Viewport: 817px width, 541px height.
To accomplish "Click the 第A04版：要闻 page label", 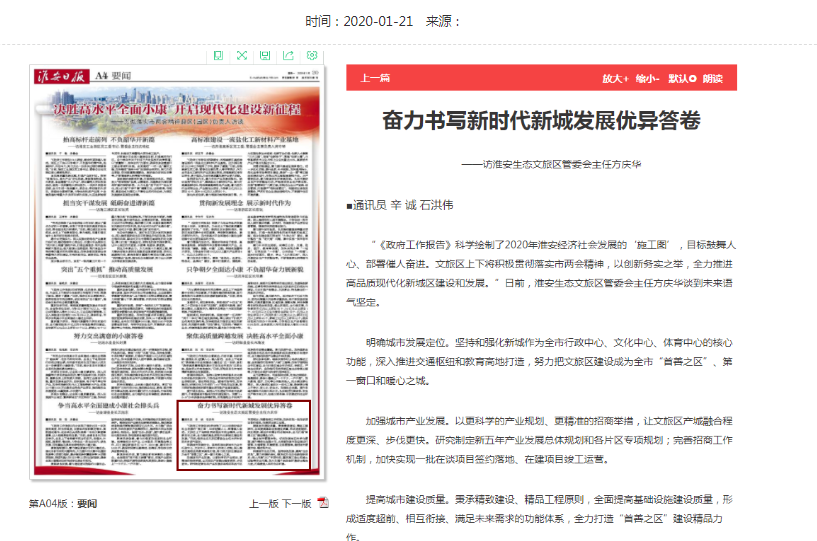I will [x=63, y=503].
